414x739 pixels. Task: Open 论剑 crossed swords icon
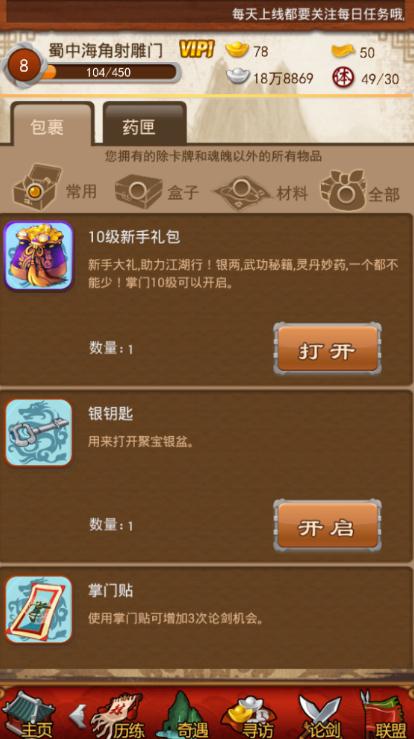point(321,715)
